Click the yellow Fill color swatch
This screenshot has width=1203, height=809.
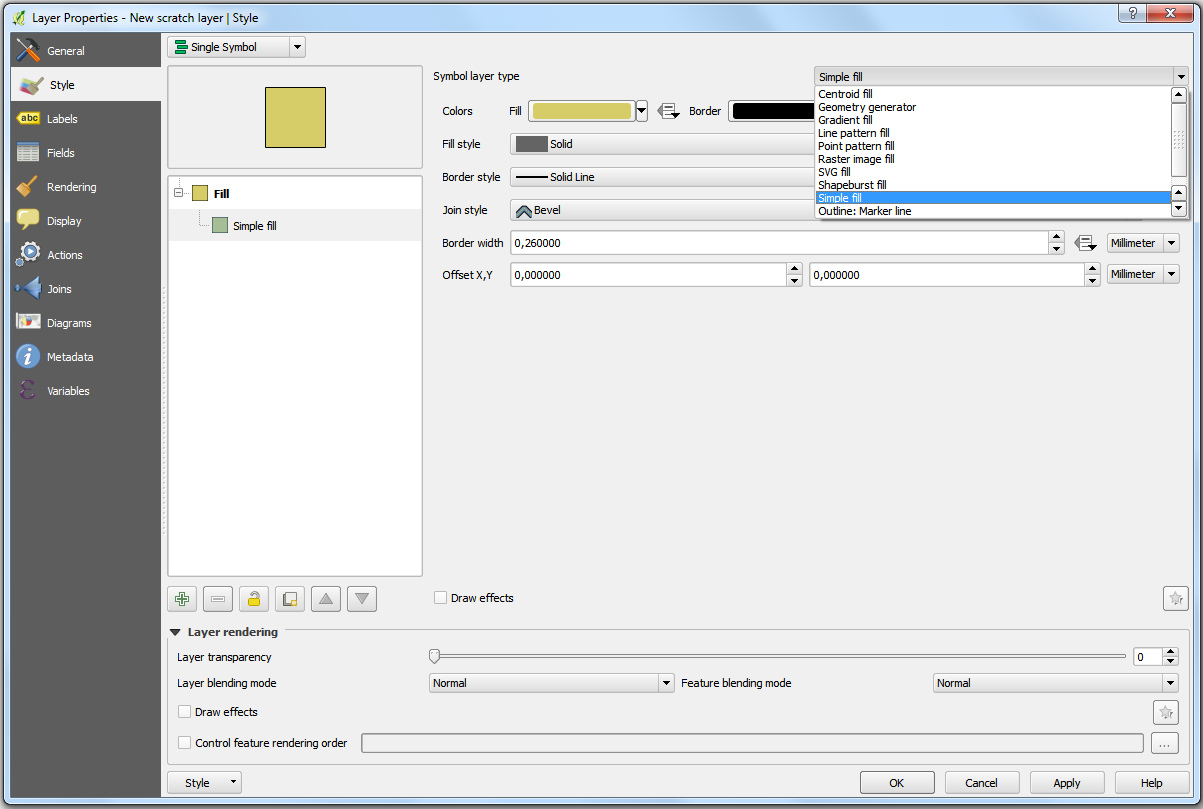coord(581,111)
